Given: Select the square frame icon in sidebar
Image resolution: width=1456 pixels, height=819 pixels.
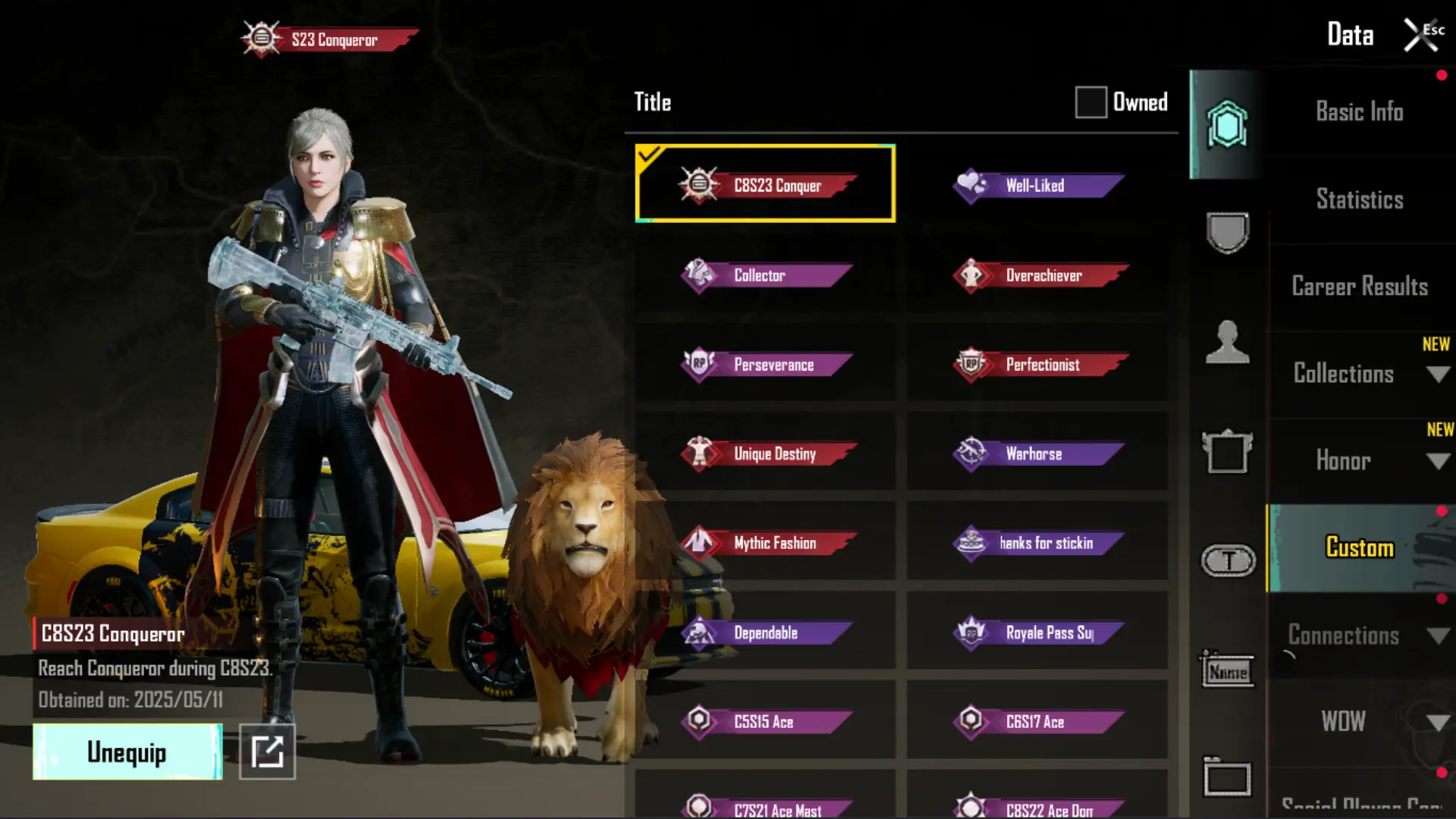Looking at the screenshot, I should click(x=1227, y=451).
